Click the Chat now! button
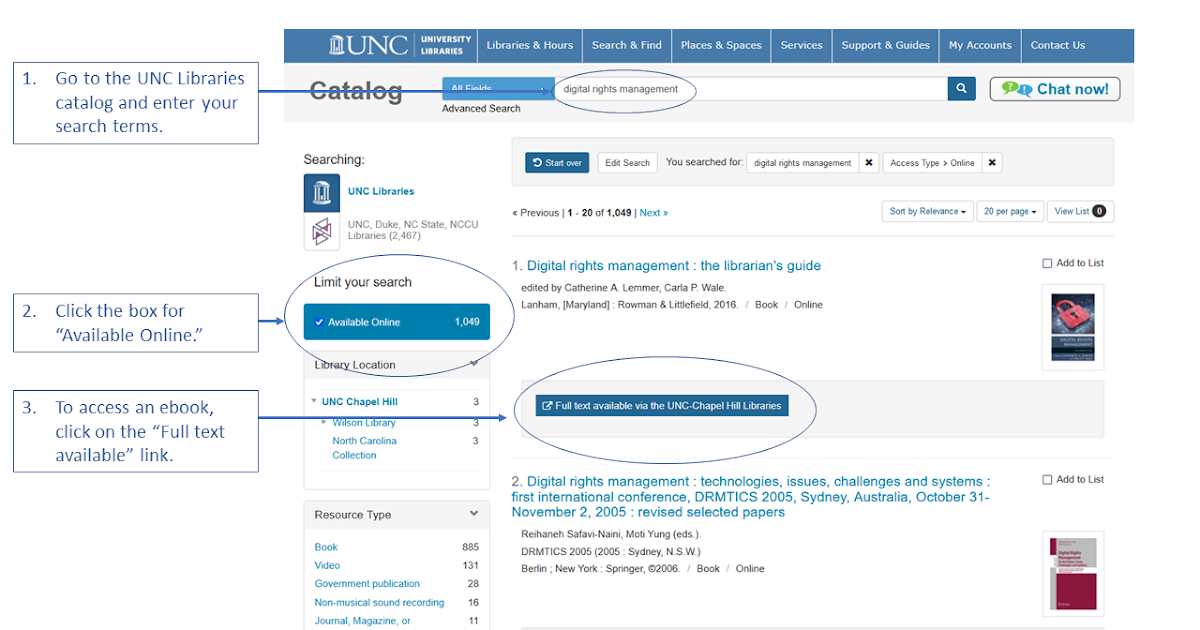Viewport: 1200px width, 630px height. click(x=1055, y=89)
